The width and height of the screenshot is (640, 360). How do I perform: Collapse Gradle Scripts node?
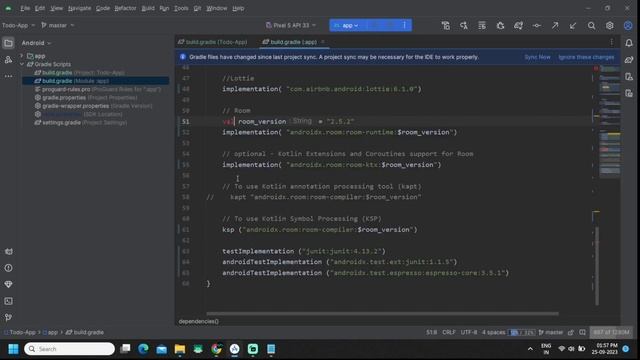pyautogui.click(x=22, y=64)
